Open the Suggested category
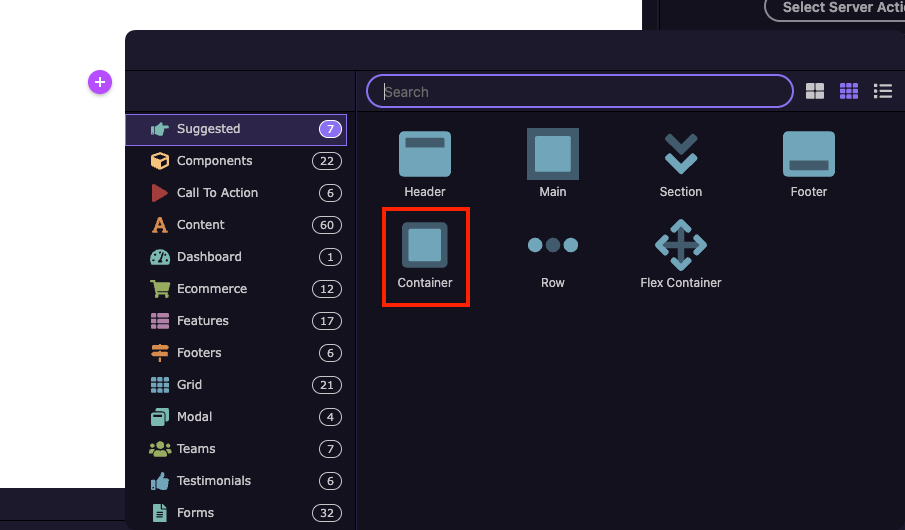 235,129
